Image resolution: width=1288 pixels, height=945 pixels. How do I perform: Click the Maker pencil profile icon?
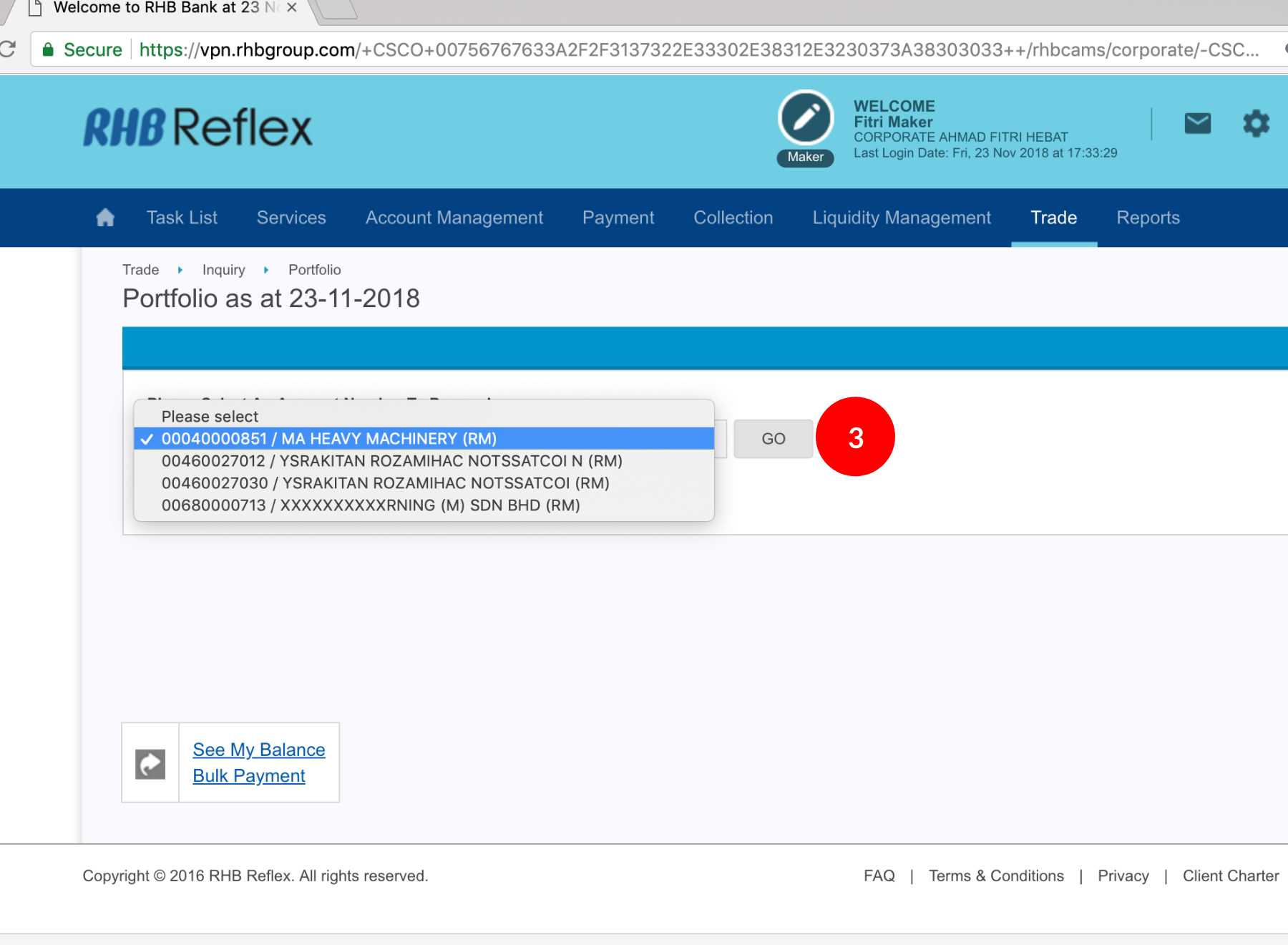[x=806, y=118]
